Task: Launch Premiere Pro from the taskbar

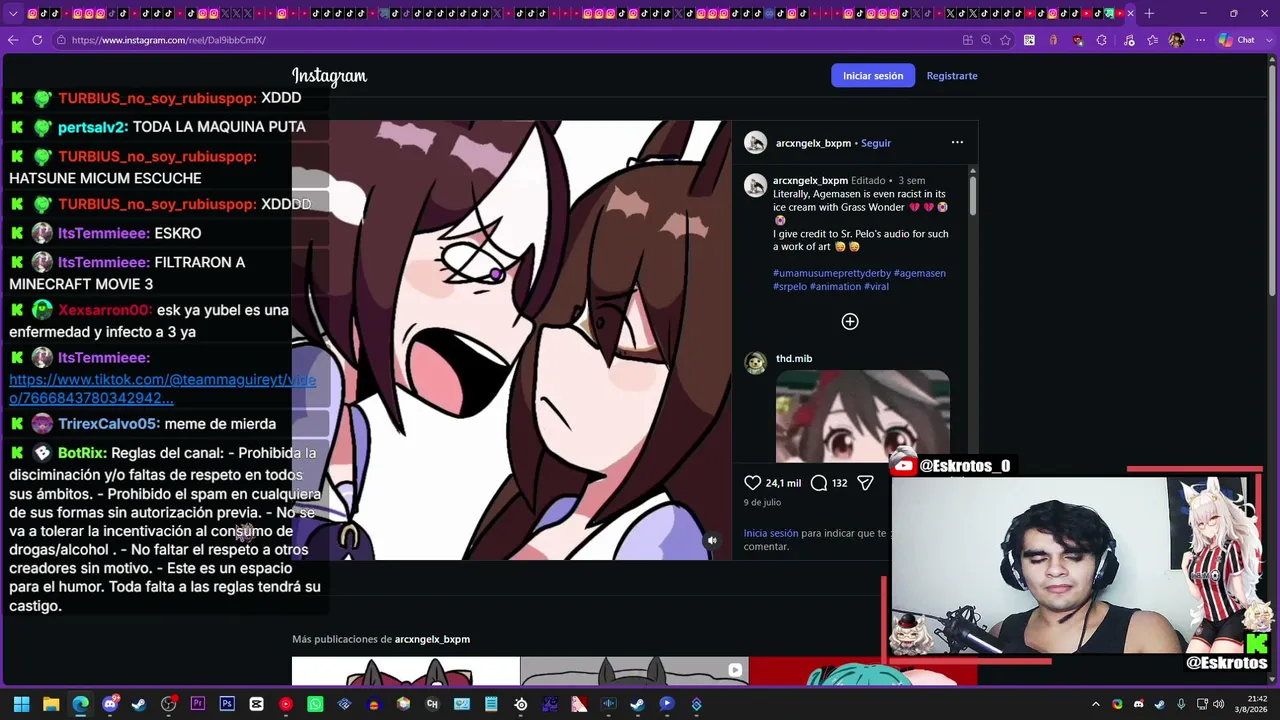Action: 198,704
